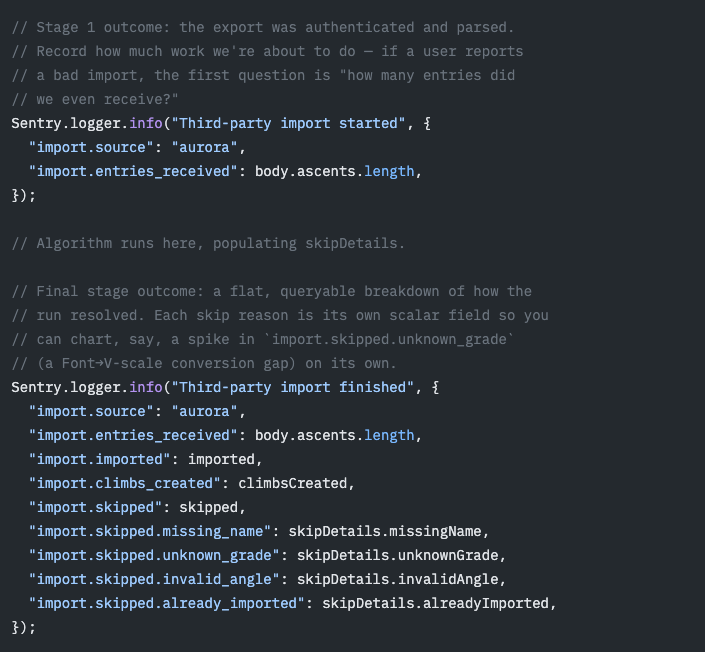Screen dimensions: 705x652
Task: Click the "aurora" value in finished log call
Action: point(205,411)
